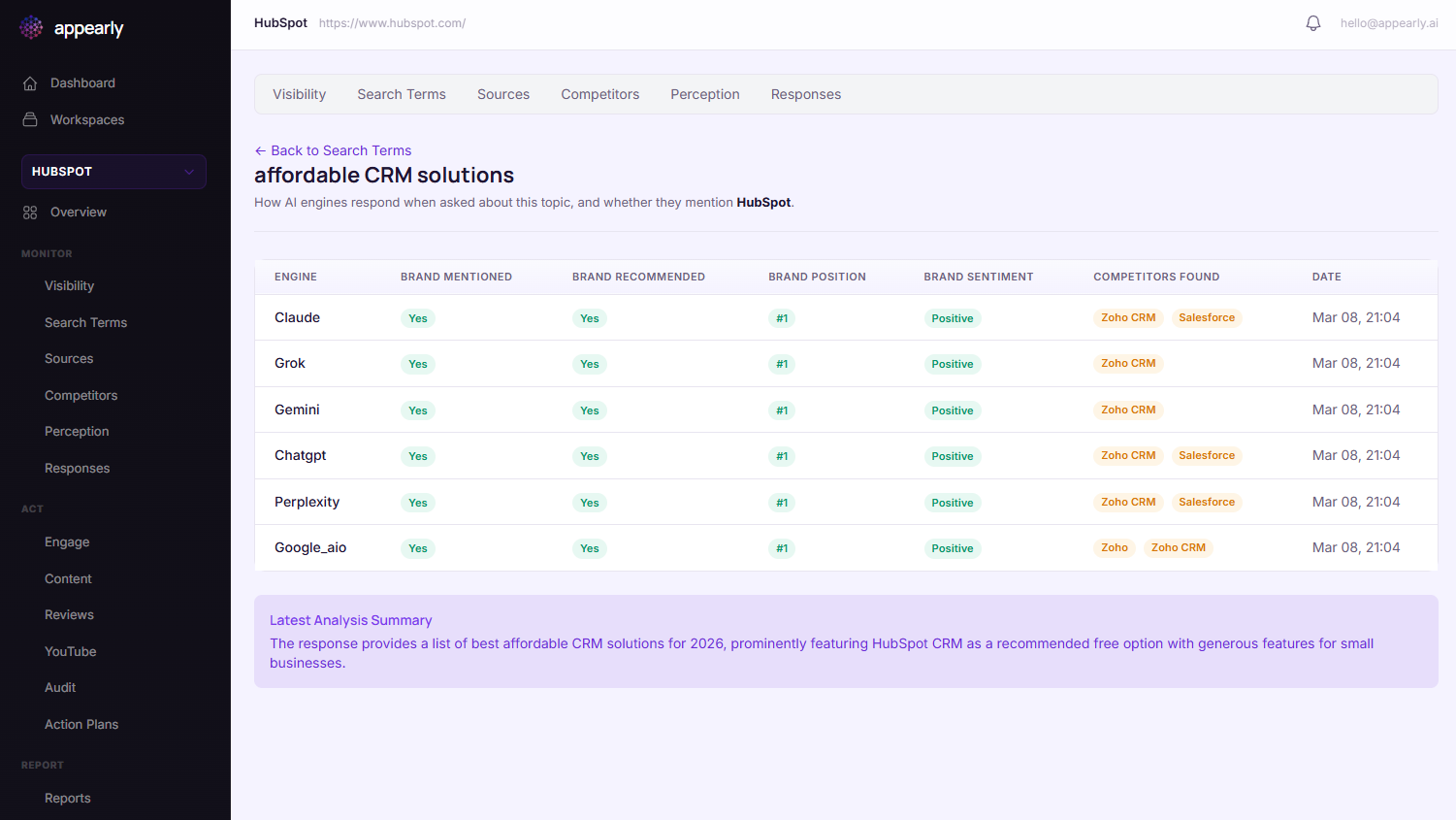Click the Workspaces briefcase icon
Screen dimensions: 1456x820
click(30, 119)
